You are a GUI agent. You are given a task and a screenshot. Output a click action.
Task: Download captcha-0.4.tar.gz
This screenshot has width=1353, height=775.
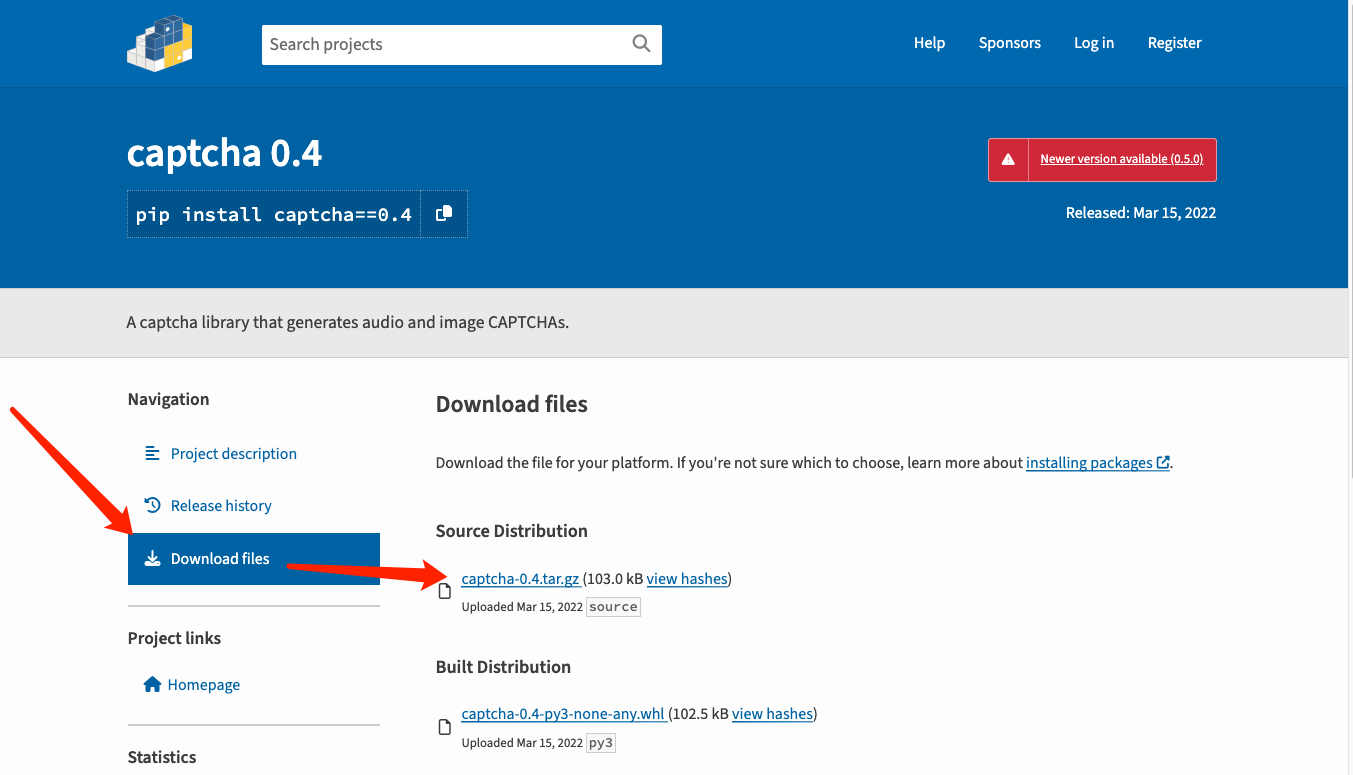[x=520, y=579]
